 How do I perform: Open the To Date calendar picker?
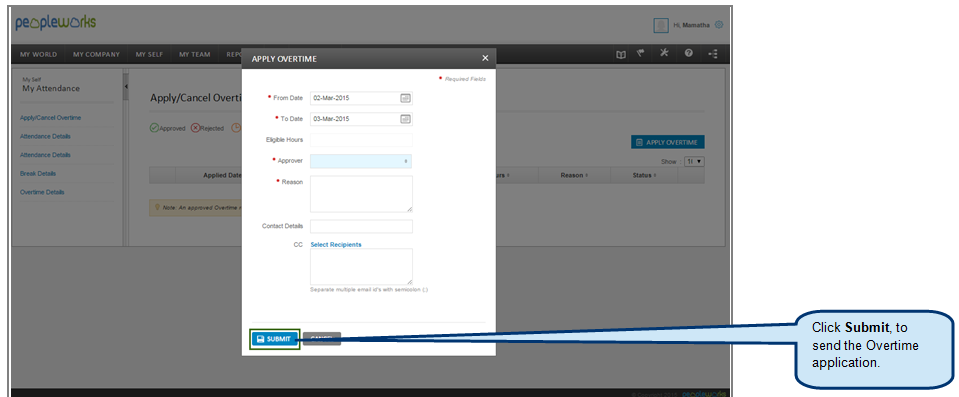[405, 119]
